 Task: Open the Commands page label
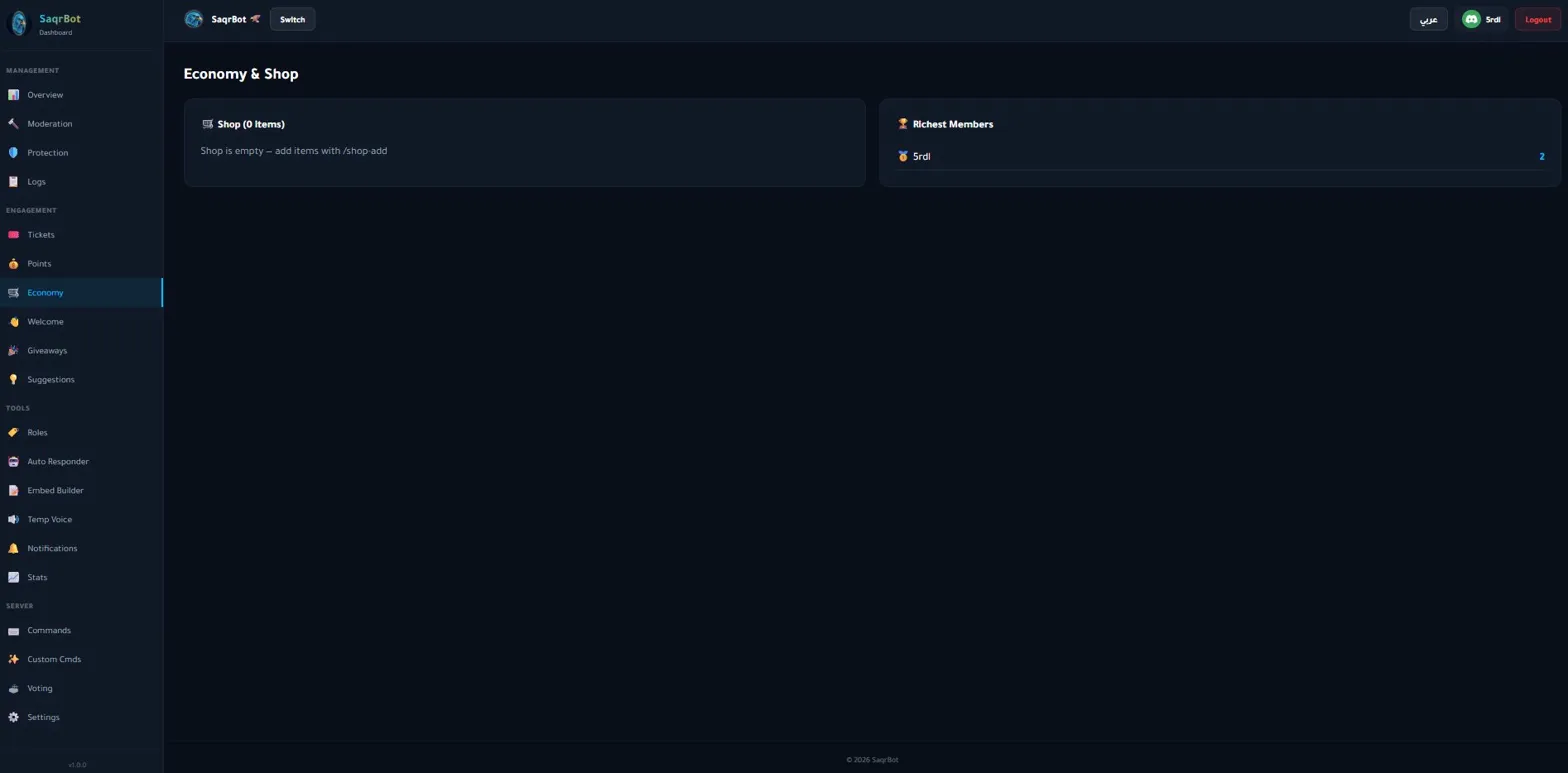49,631
